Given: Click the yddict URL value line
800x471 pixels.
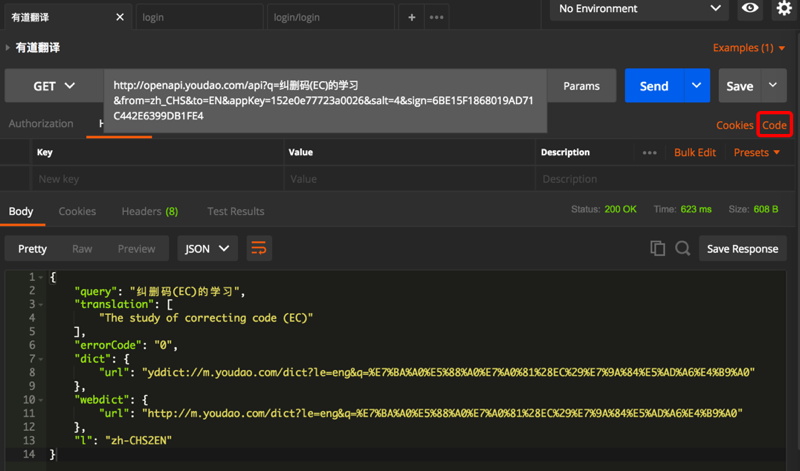Looking at the screenshot, I should pyautogui.click(x=448, y=373).
